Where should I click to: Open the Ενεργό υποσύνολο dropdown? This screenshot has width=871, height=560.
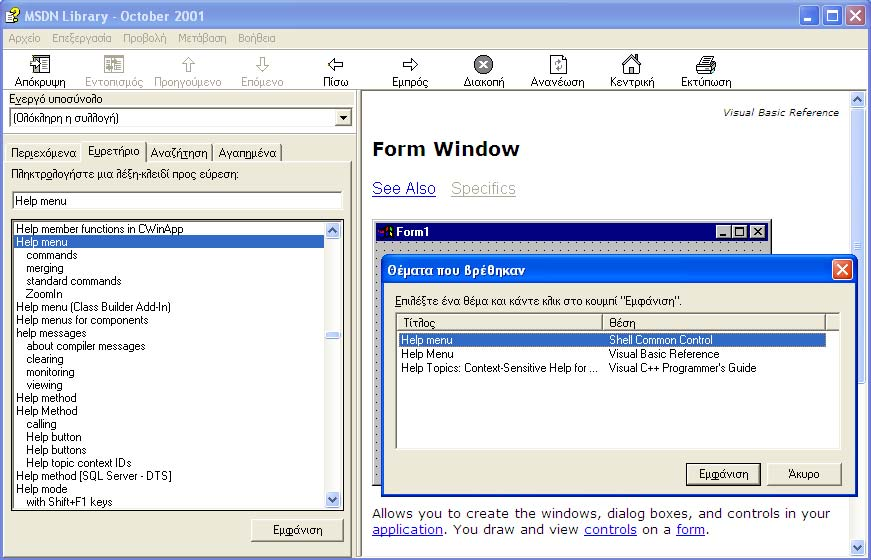(343, 118)
